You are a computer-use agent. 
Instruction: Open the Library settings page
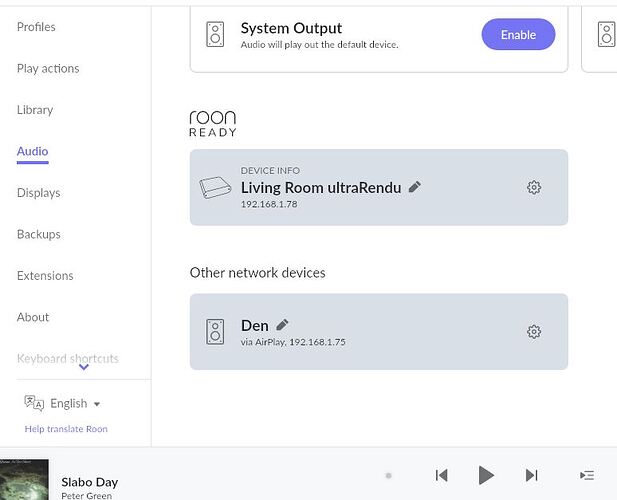pyautogui.click(x=35, y=110)
